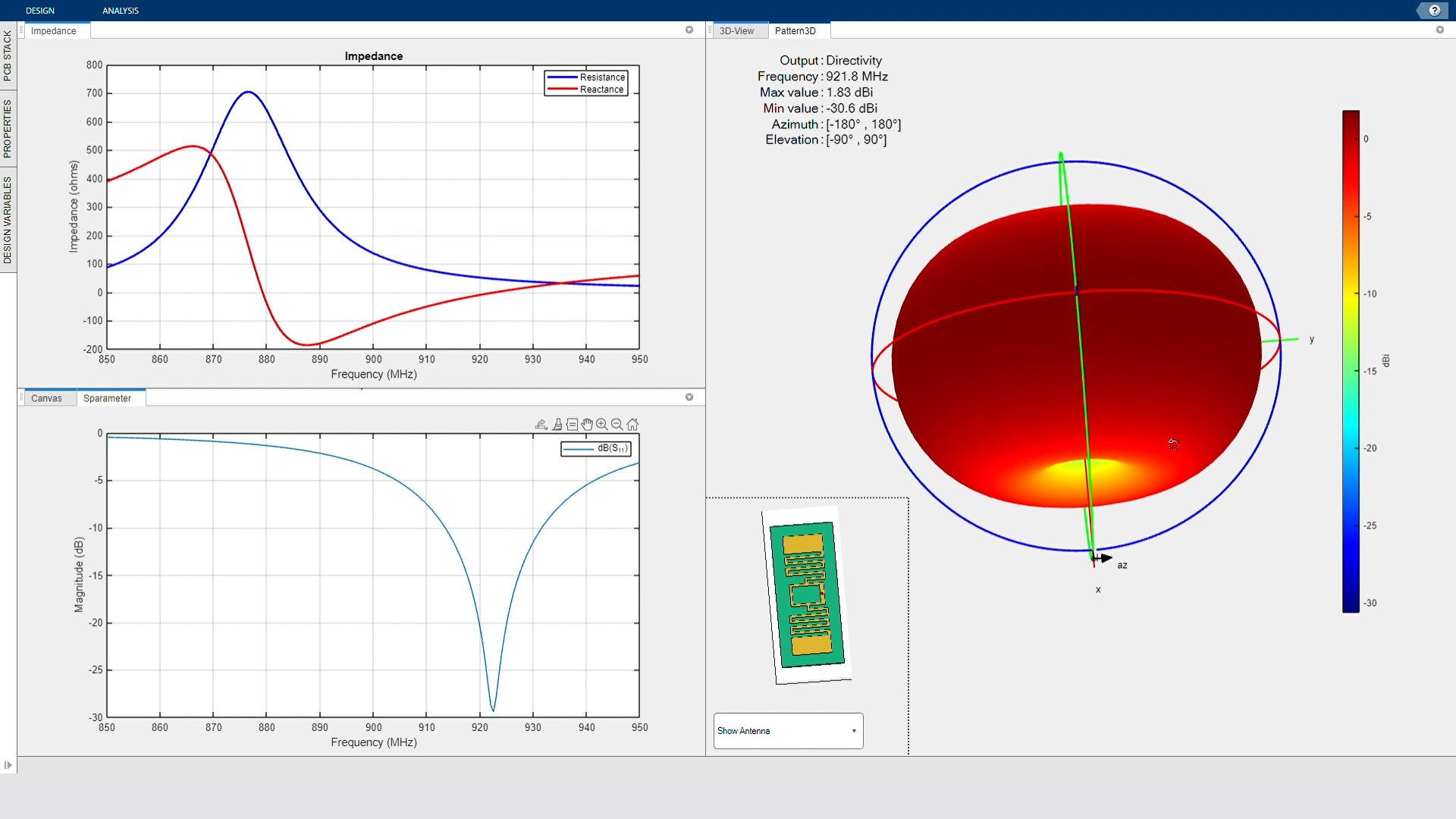Open the Pattern3D panel actions button
Screen dimensions: 1456x819
(x=1440, y=30)
